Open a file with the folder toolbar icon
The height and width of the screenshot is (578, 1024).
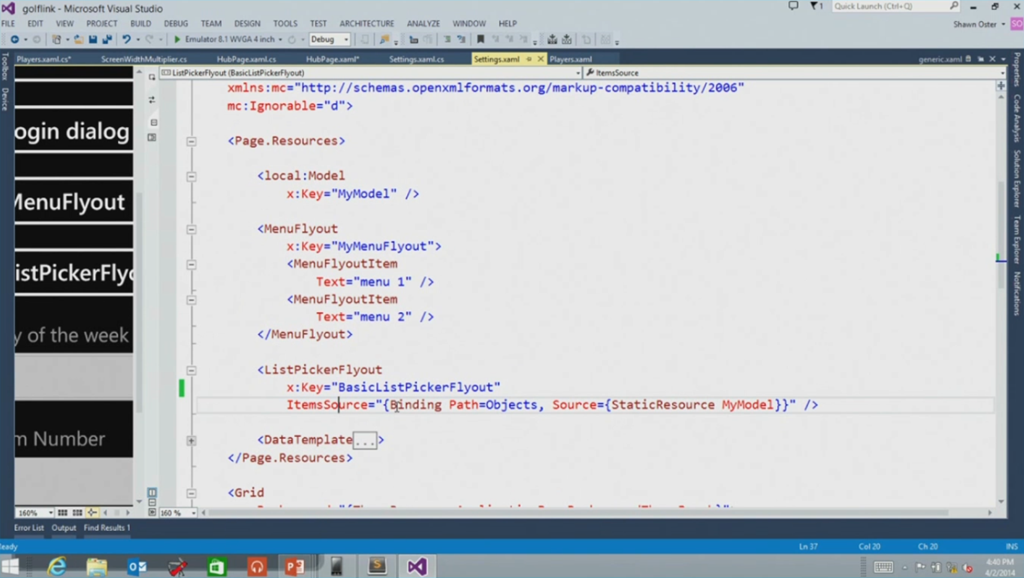point(78,40)
